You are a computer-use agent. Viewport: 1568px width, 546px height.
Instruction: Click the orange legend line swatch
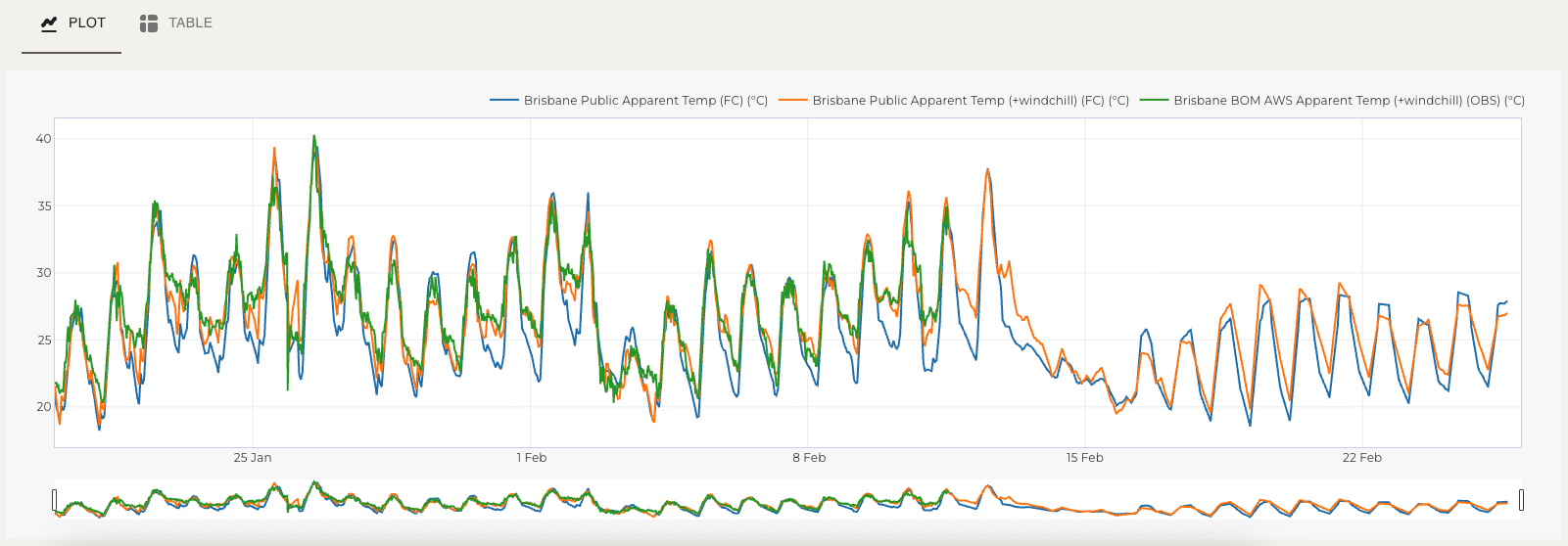click(x=792, y=101)
